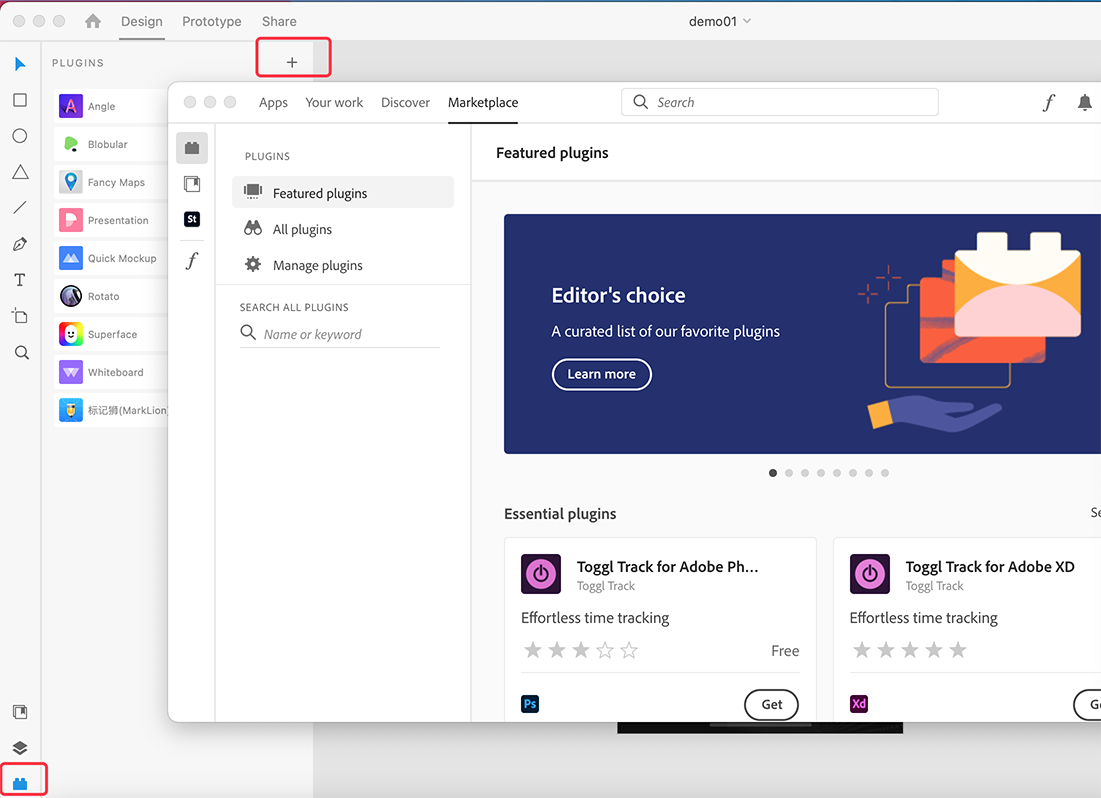
Task: Open Manage plugins
Action: tap(317, 265)
